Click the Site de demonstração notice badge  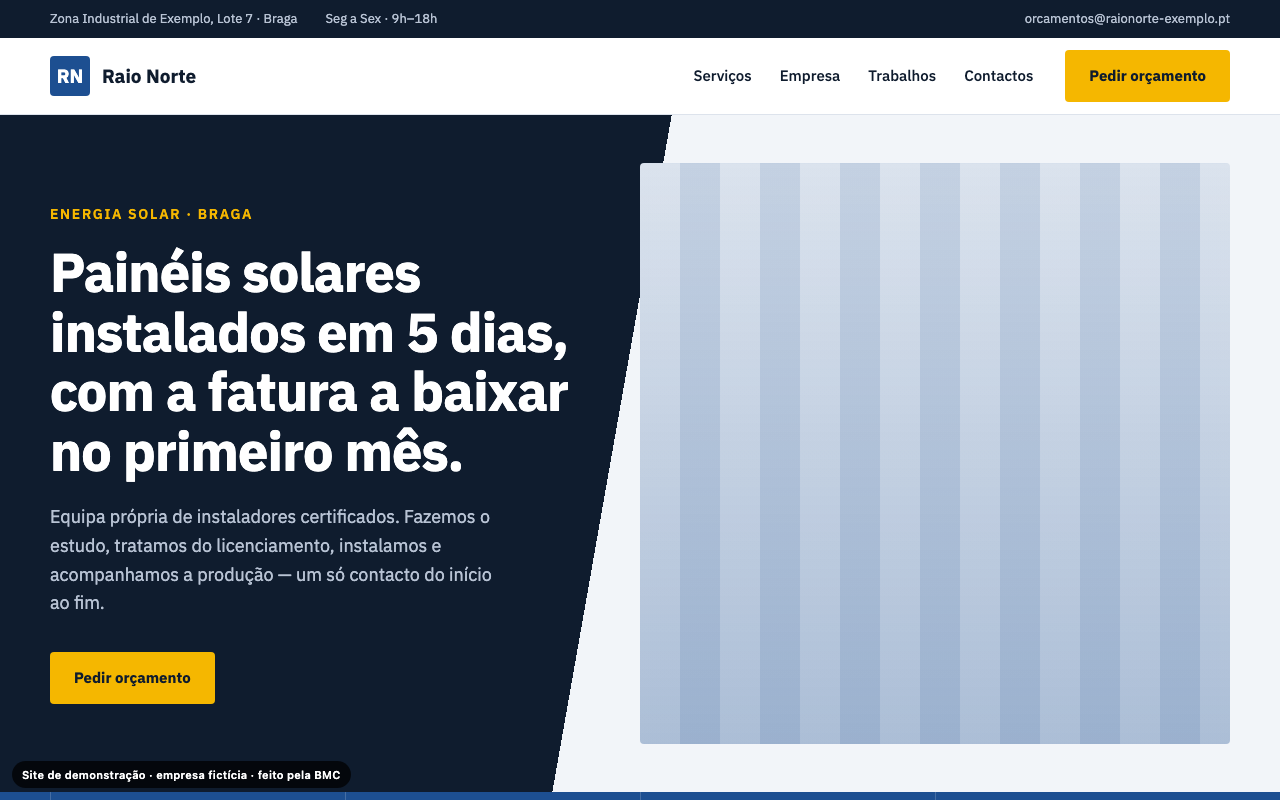click(x=181, y=775)
